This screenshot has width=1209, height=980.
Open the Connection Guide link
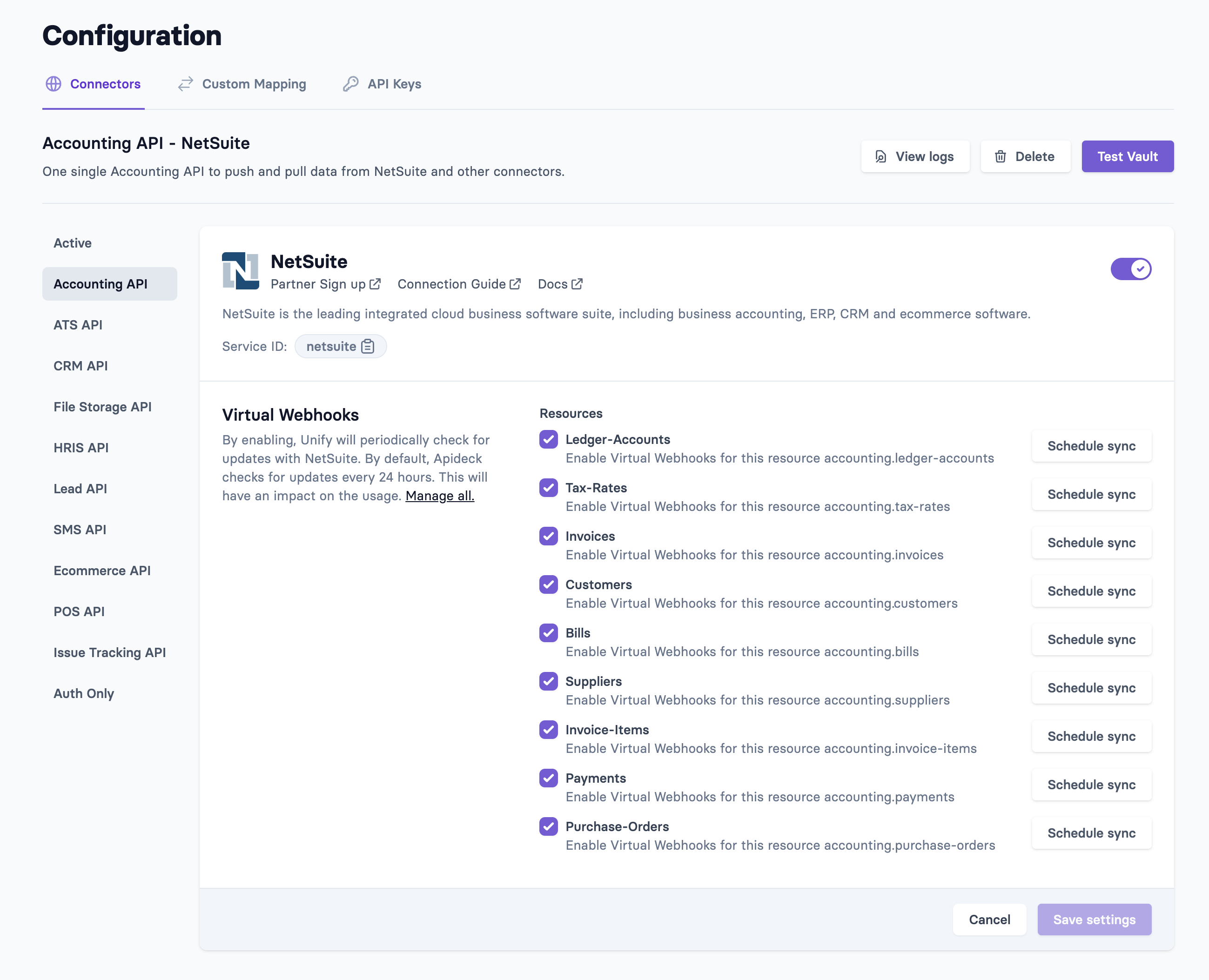click(459, 284)
